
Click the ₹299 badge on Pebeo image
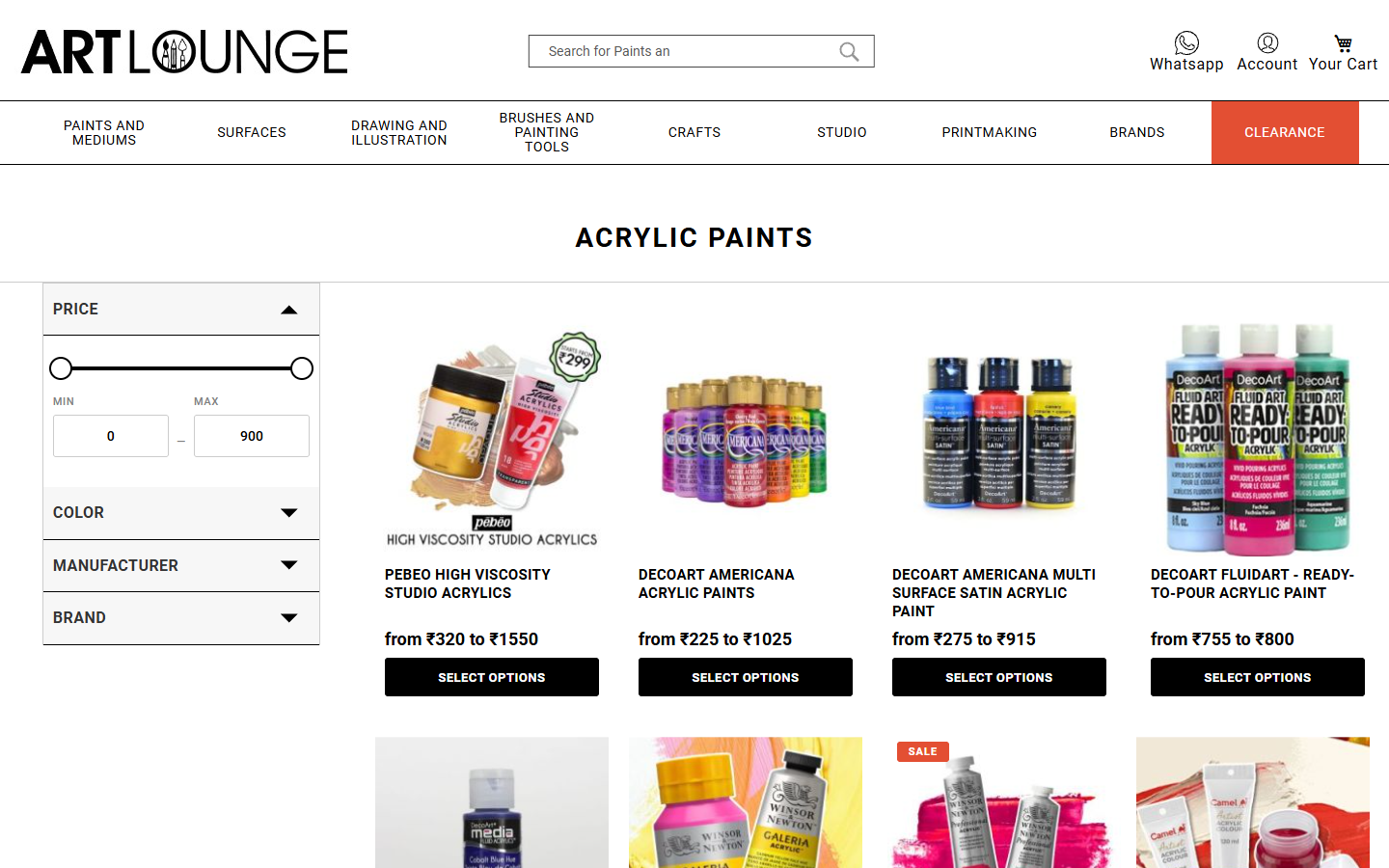[576, 358]
